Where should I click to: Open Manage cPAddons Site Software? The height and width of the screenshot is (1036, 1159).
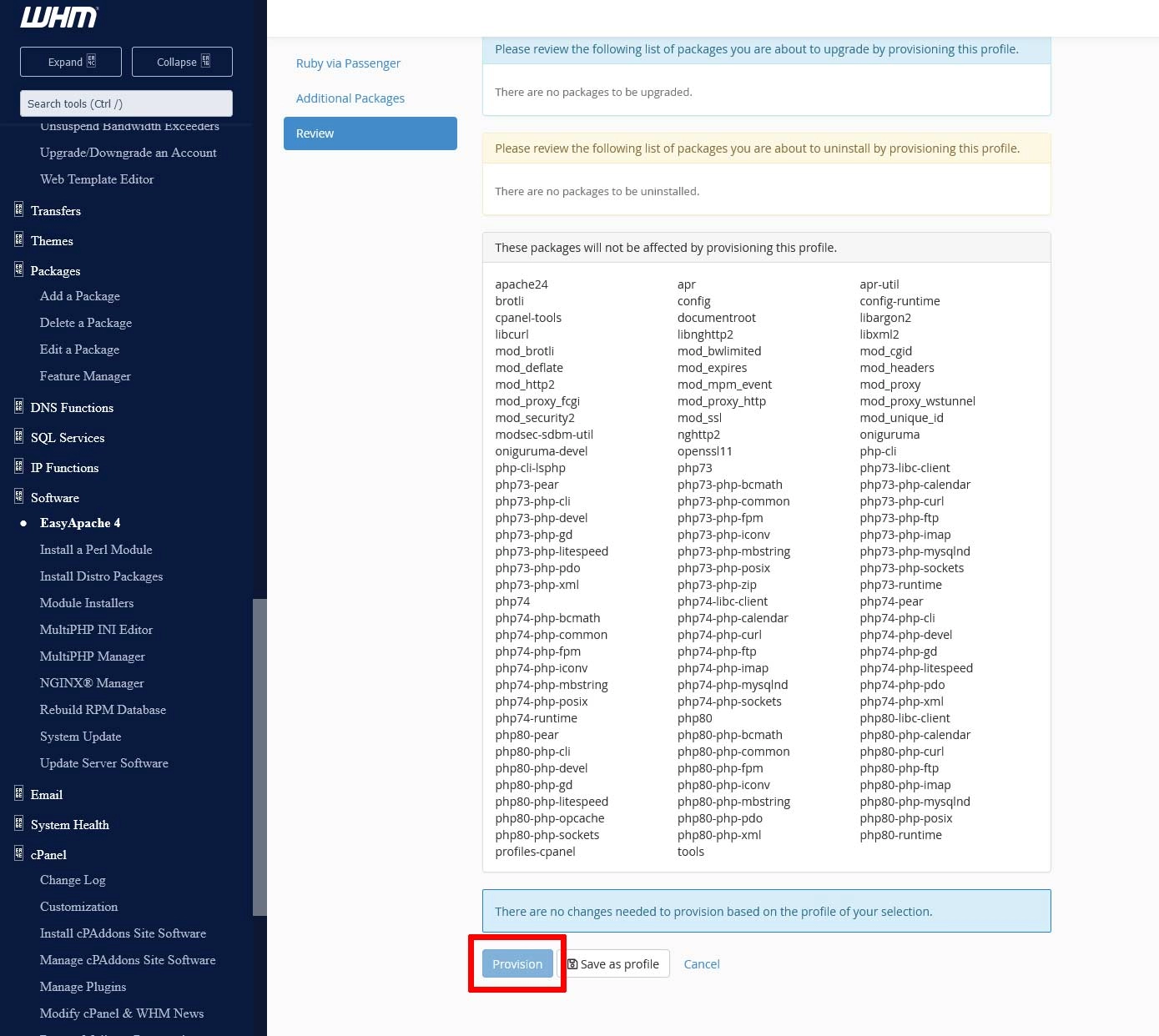click(128, 960)
